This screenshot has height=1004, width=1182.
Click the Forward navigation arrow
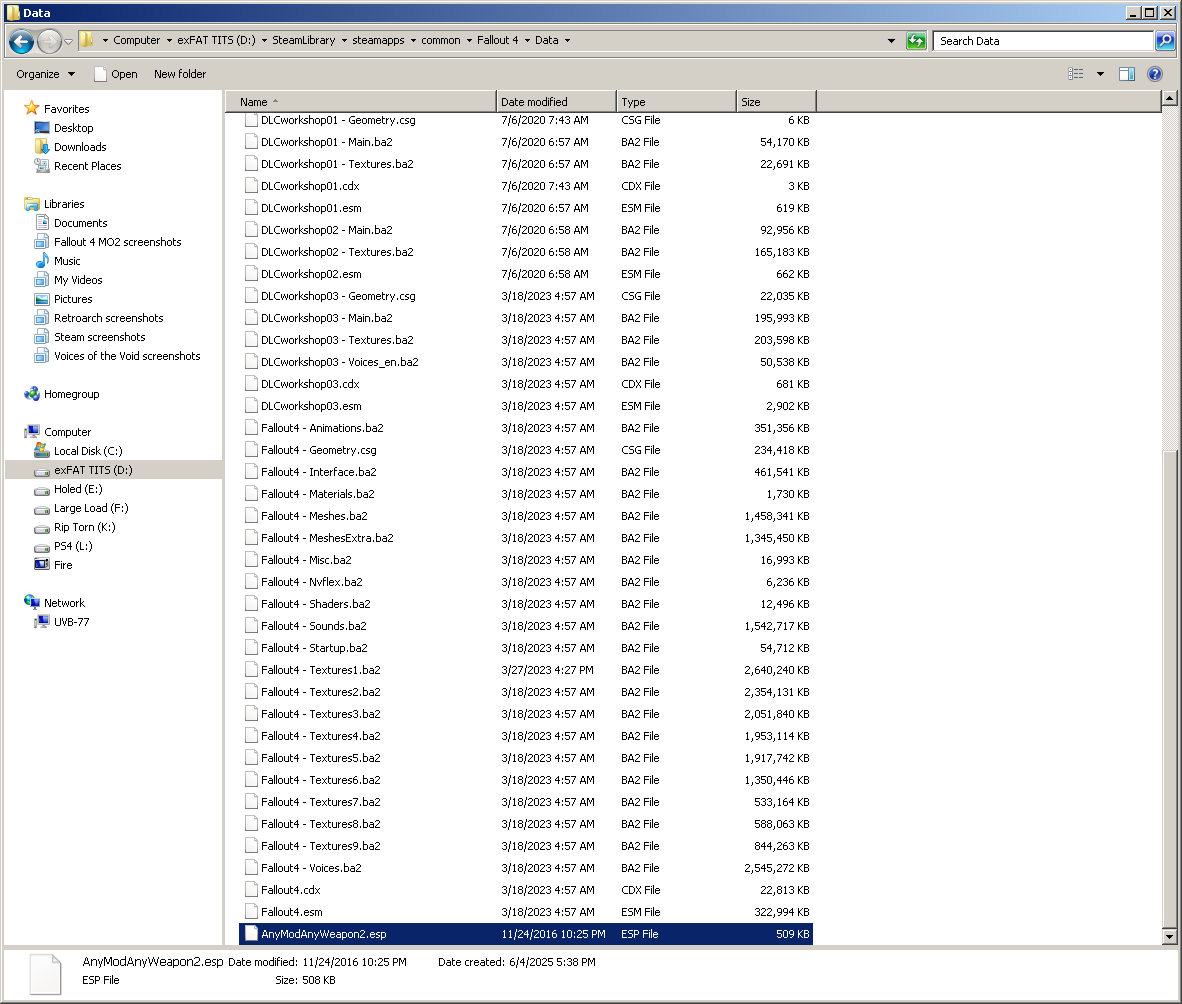[49, 41]
